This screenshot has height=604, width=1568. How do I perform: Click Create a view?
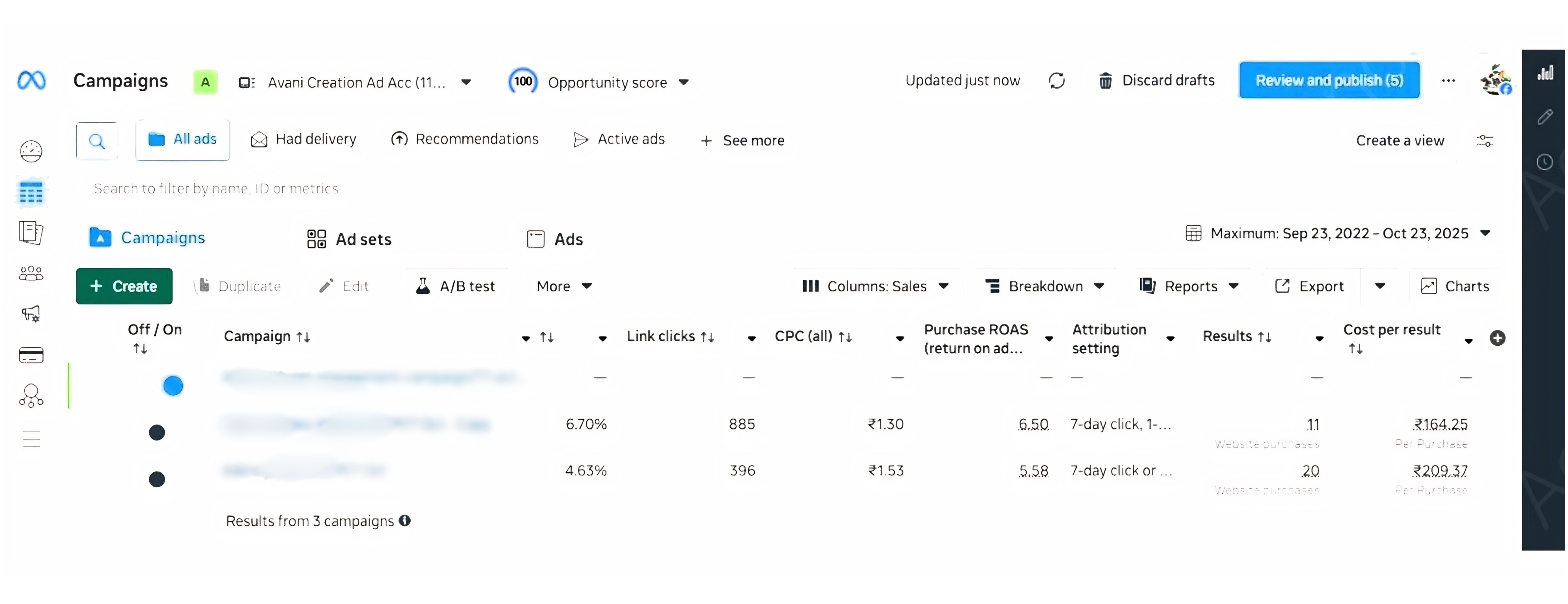click(1400, 141)
